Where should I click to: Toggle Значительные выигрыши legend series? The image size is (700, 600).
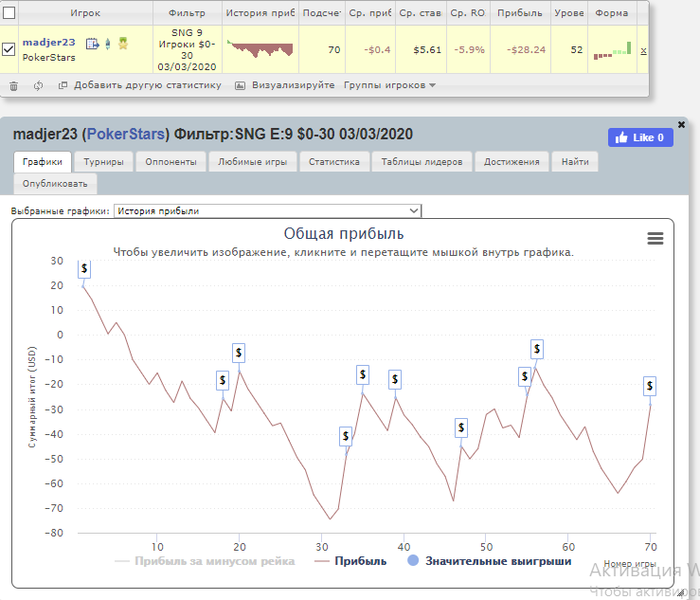tap(489, 561)
